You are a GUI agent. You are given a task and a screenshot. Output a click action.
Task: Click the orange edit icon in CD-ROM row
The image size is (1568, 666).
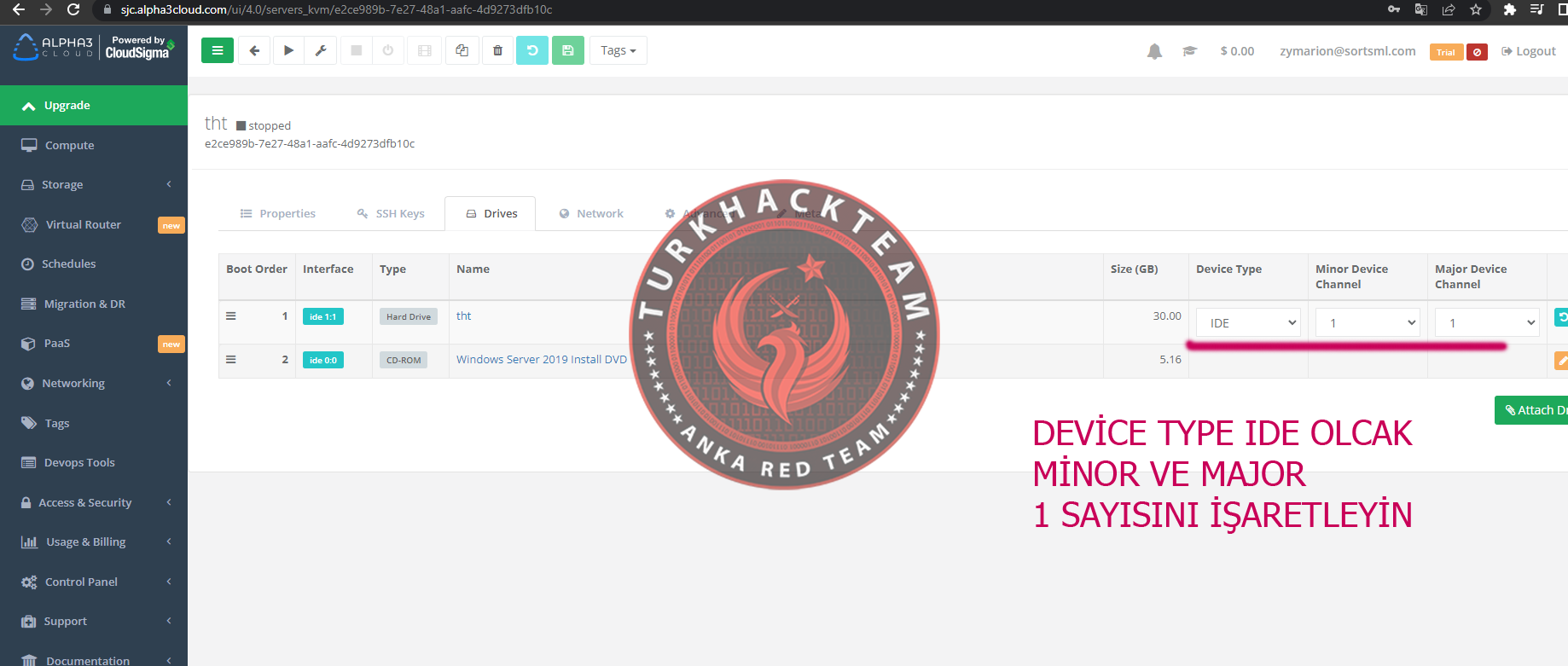(x=1561, y=361)
